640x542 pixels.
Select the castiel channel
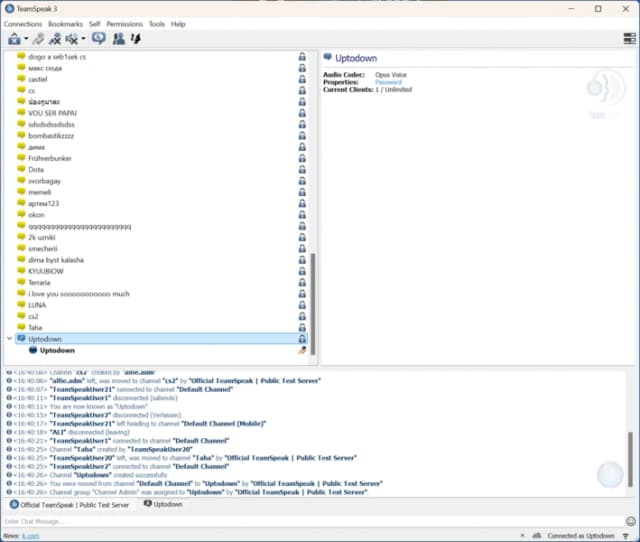click(38, 79)
